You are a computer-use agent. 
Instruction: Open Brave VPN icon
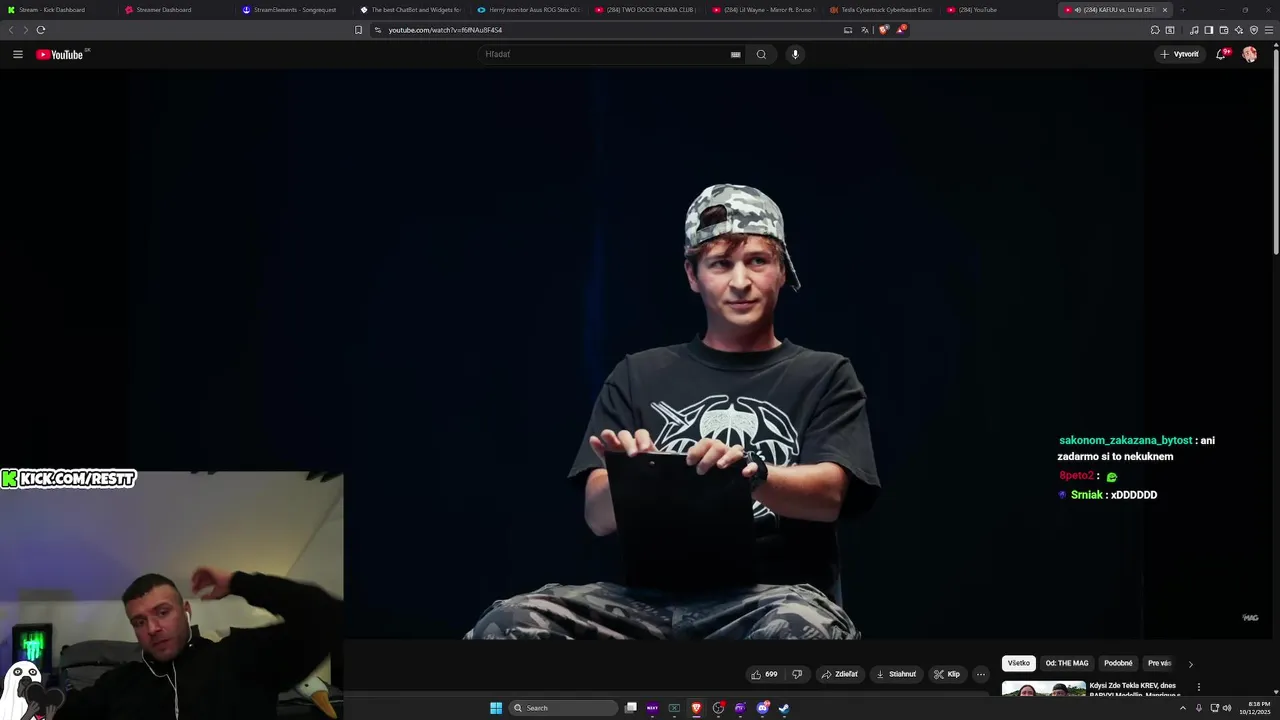1254,30
